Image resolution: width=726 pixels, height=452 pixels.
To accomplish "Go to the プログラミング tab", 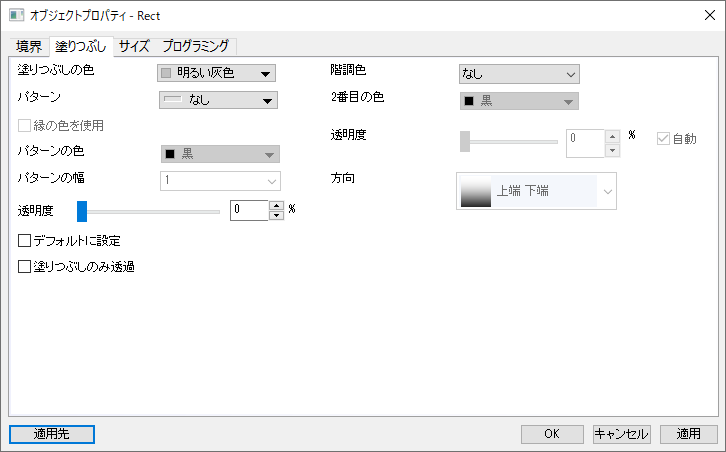I will pos(195,46).
